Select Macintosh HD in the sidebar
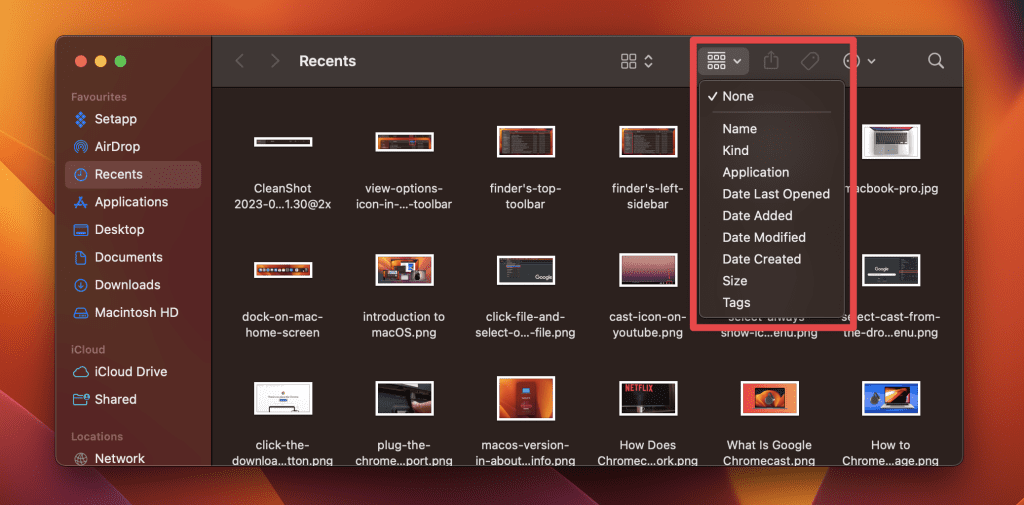Image resolution: width=1024 pixels, height=505 pixels. click(x=136, y=312)
